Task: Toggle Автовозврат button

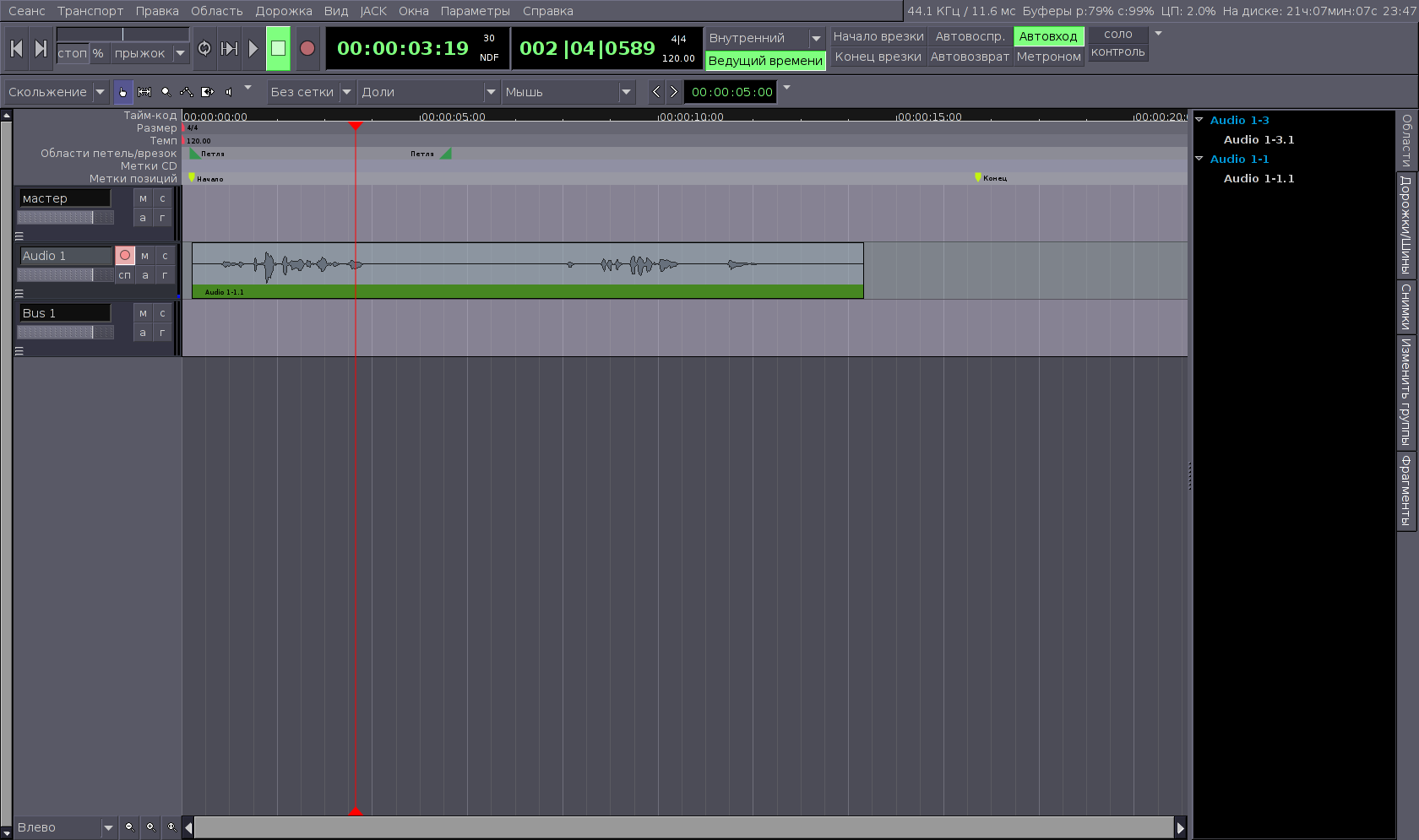Action: 970,57
